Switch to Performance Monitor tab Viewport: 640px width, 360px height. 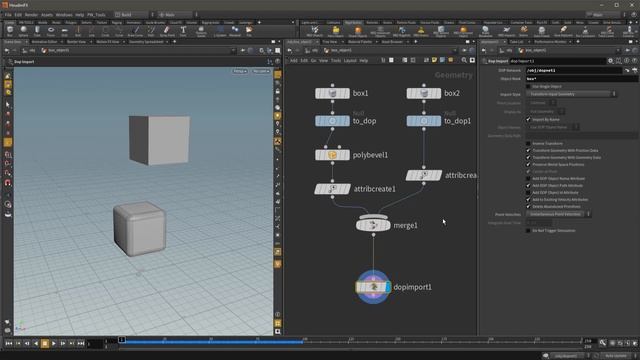click(x=550, y=42)
